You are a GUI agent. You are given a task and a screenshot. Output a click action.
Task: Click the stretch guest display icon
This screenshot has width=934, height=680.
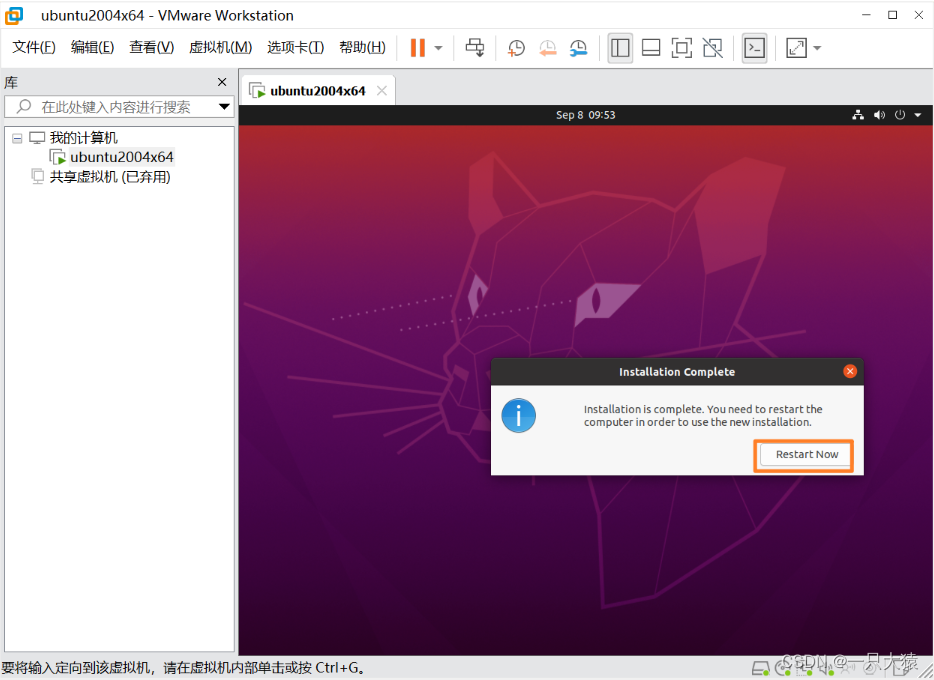click(796, 48)
